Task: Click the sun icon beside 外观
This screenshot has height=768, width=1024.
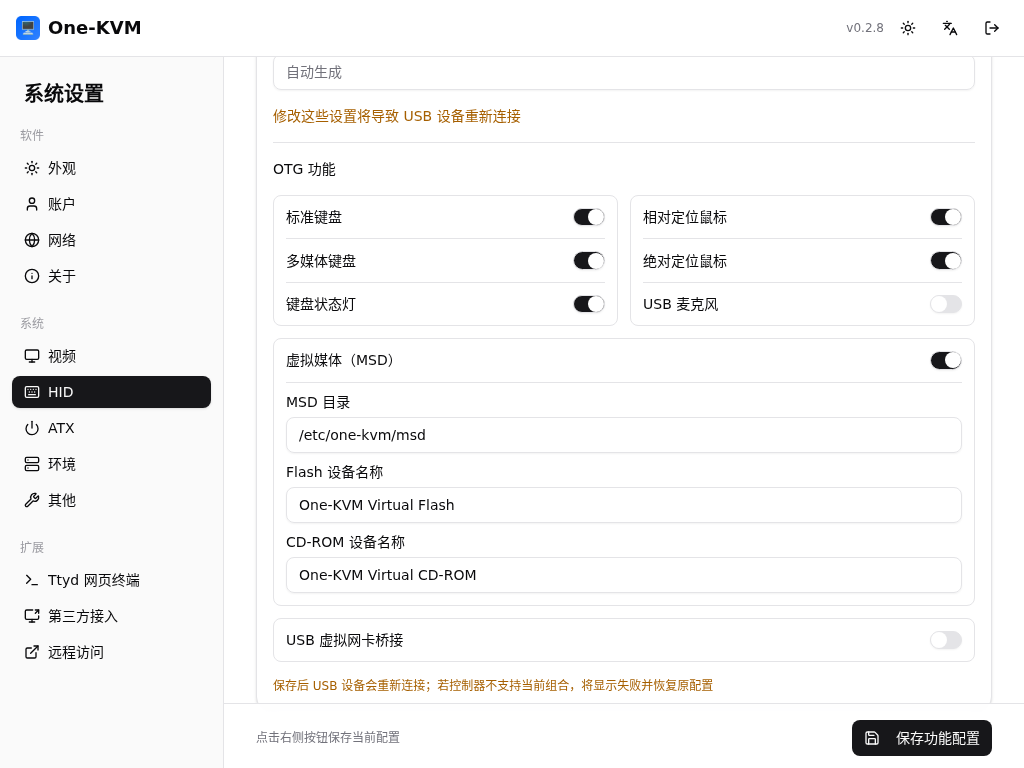Action: tap(32, 168)
